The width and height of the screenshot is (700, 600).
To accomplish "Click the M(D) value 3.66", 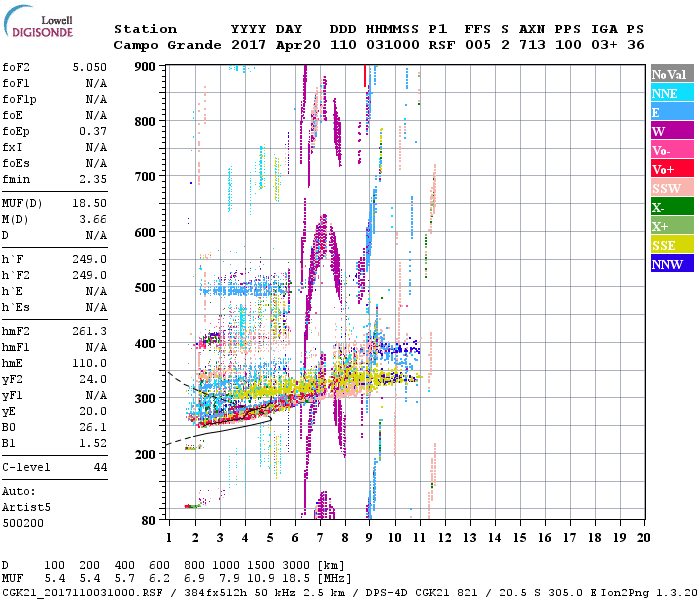I will 93,219.
